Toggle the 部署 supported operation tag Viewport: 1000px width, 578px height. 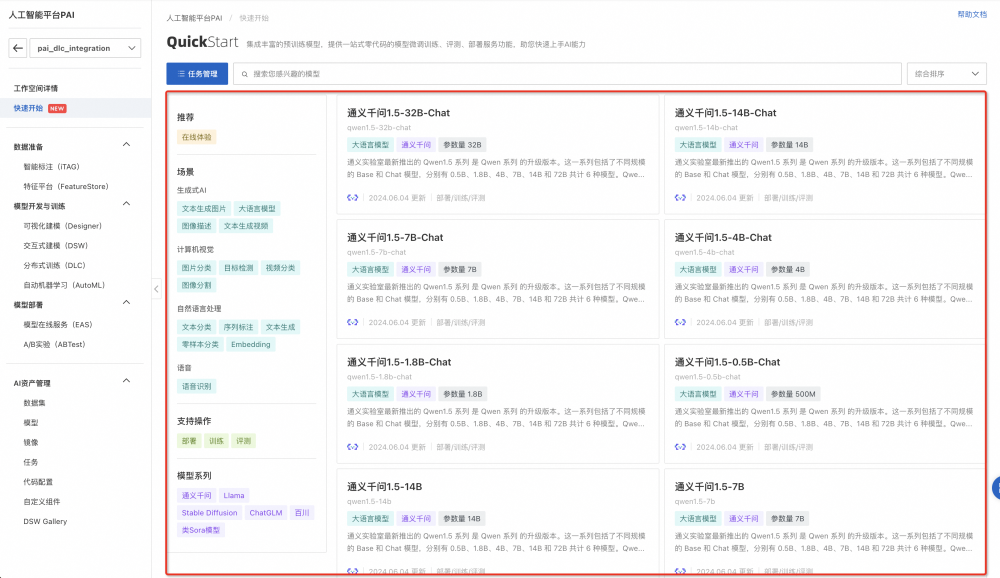189,441
